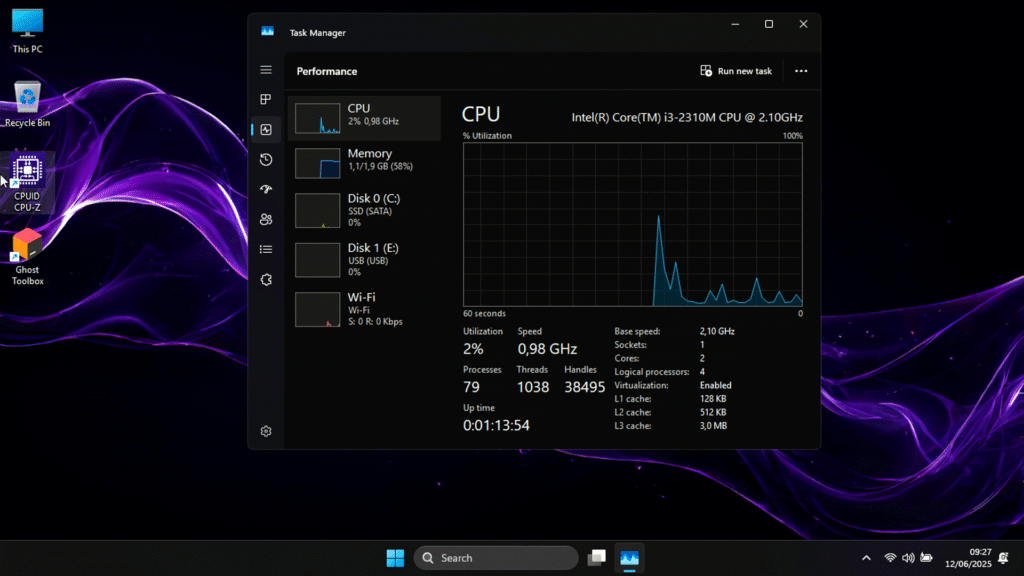Open the Task Manager navigation hamburger menu
The height and width of the screenshot is (576, 1024).
(266, 70)
